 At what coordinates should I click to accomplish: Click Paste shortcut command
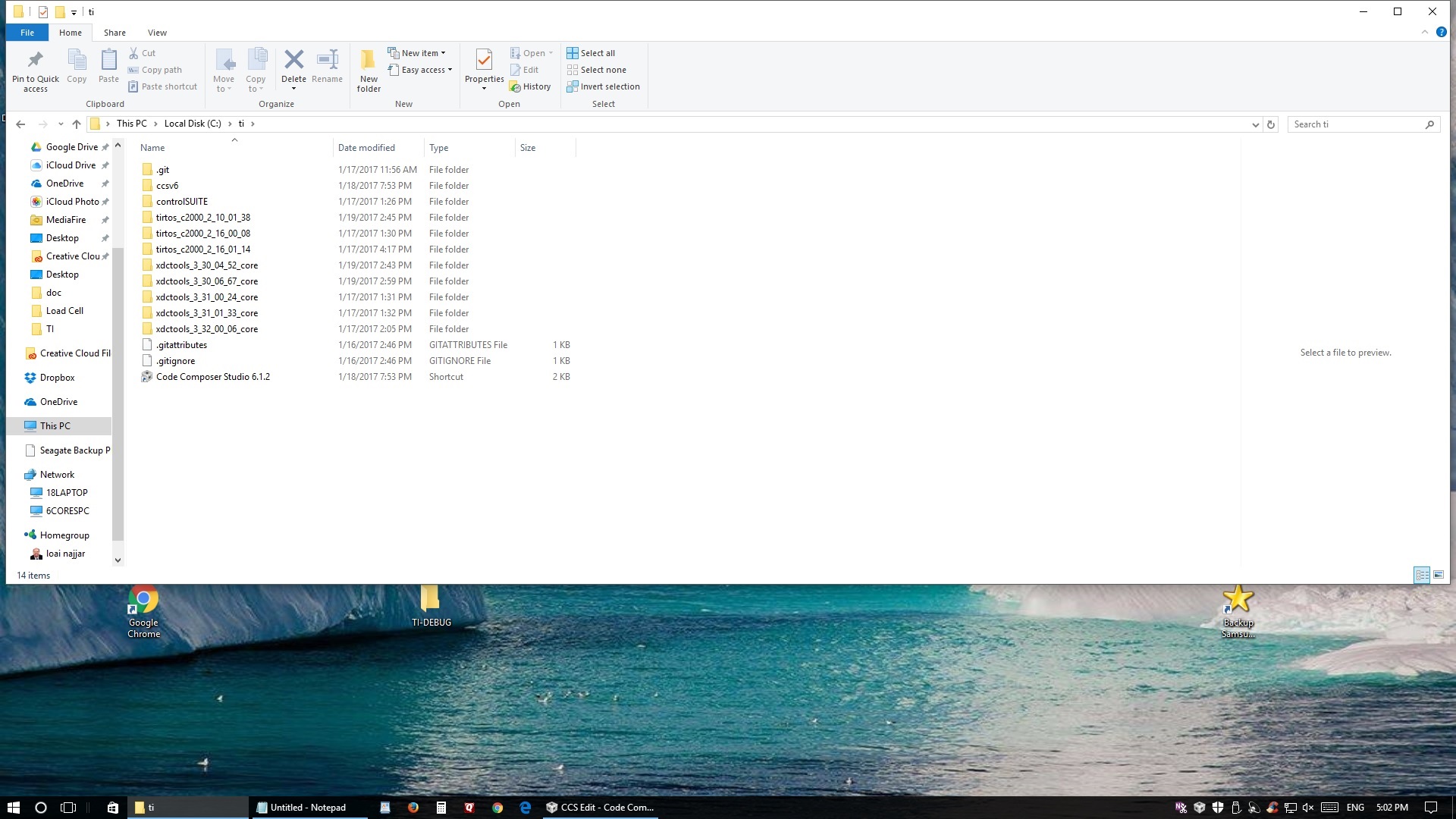[162, 86]
